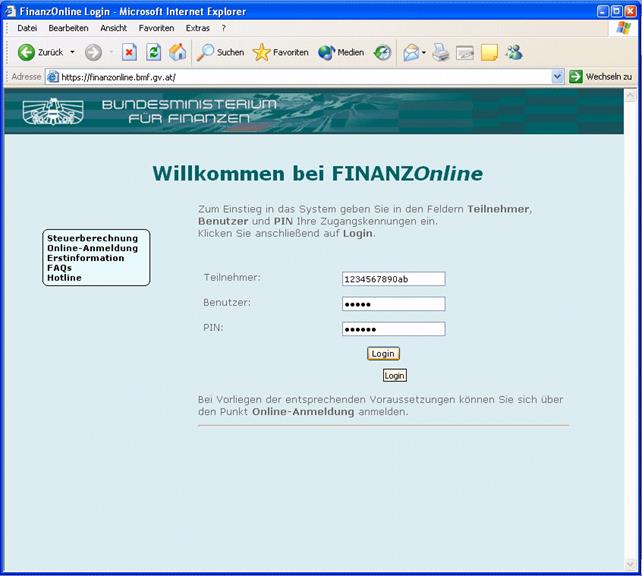Open the Hotline link in sidebar box
The image size is (642, 576).
[x=64, y=277]
